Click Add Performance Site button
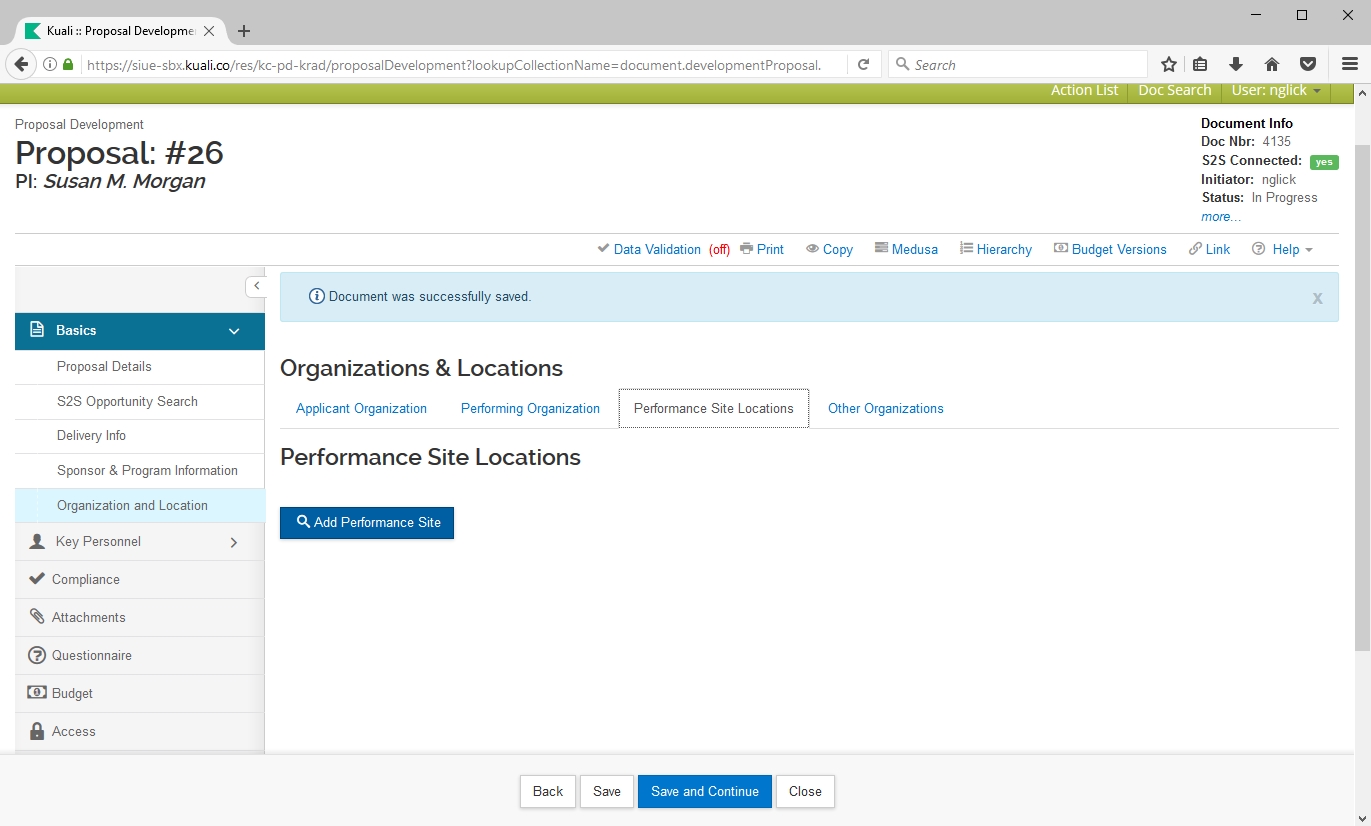The width and height of the screenshot is (1371, 826). pyautogui.click(x=367, y=522)
